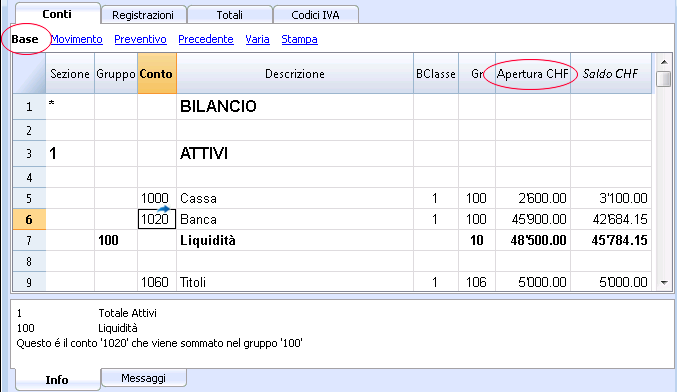
Task: Click the scroll down arrow of the table
Action: [x=664, y=283]
